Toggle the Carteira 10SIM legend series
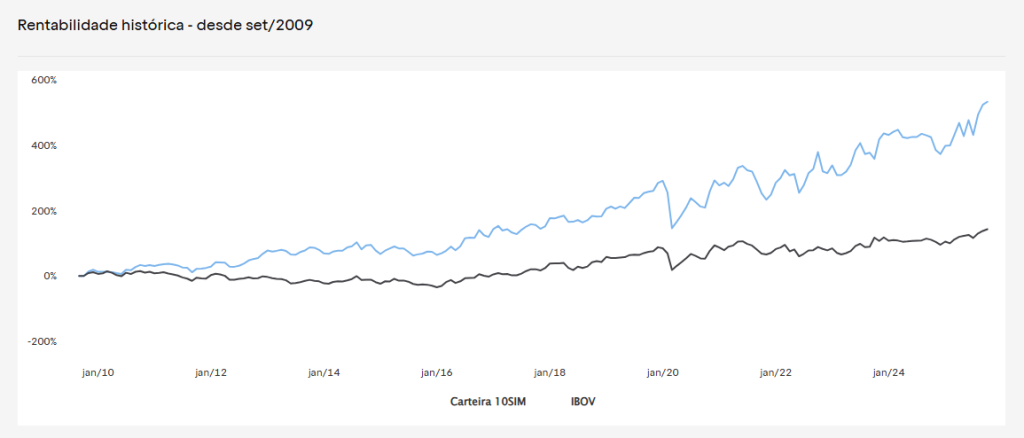 (487, 401)
